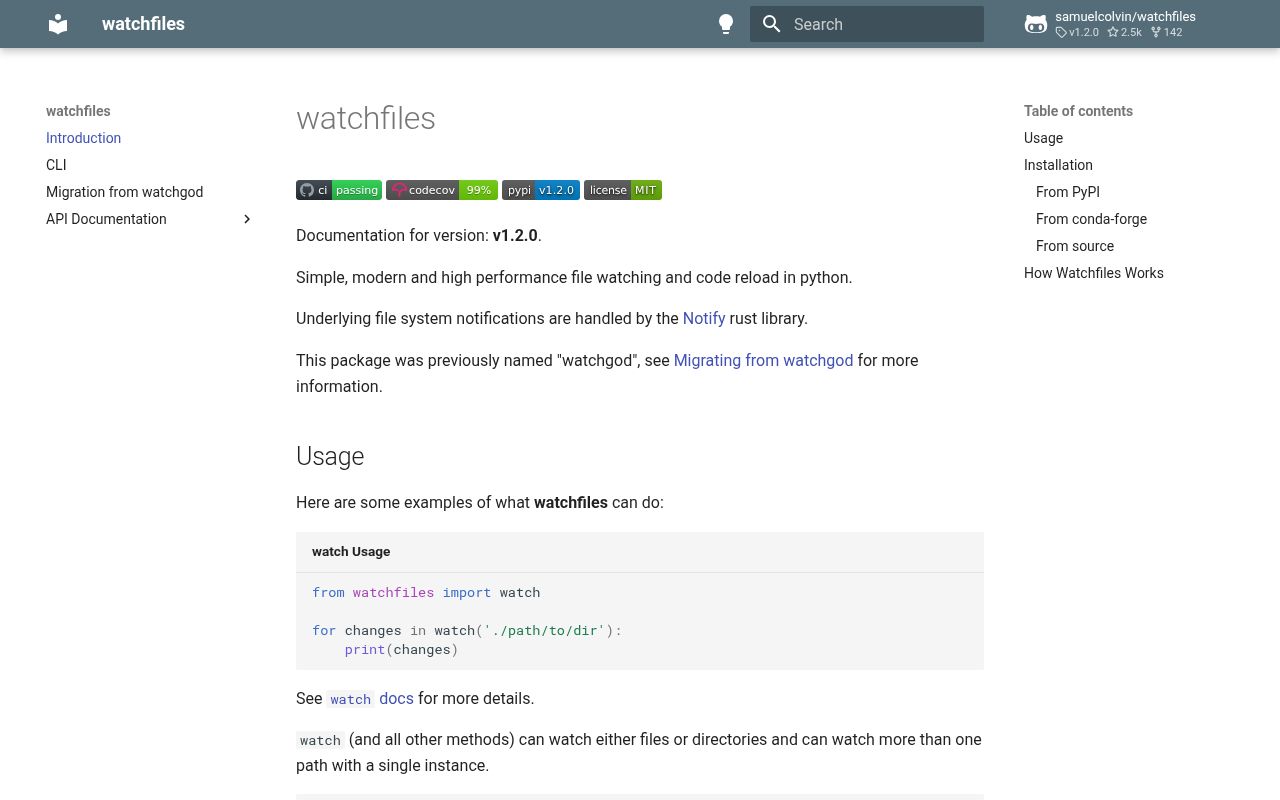Jump to How Watchfiles Works section
This screenshot has height=800, width=1280.
pos(1094,273)
